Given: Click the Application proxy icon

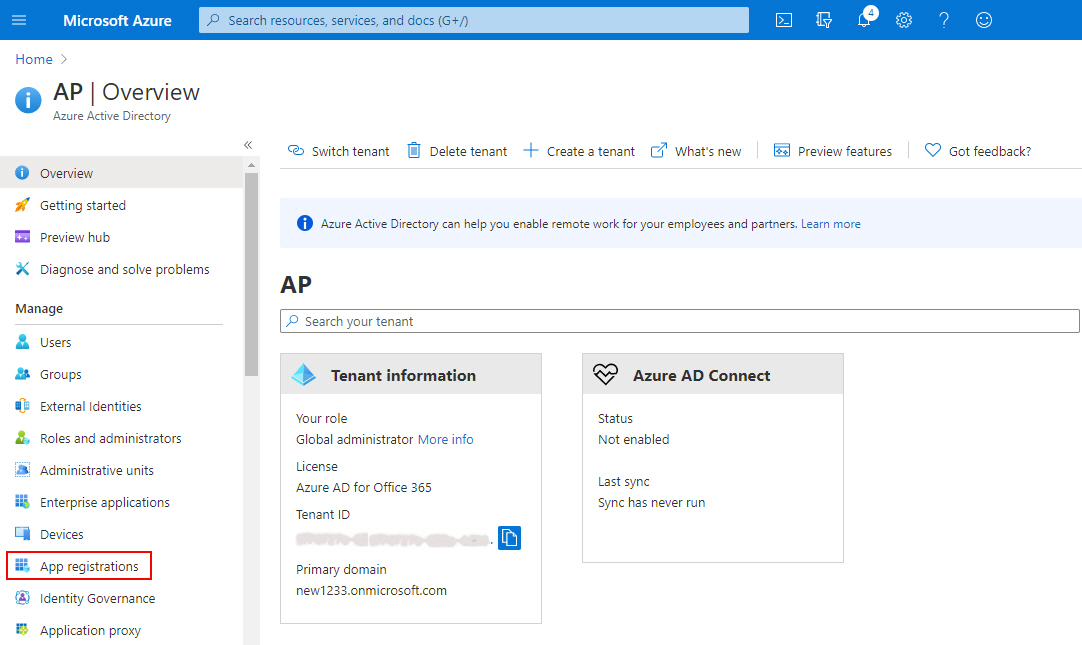Looking at the screenshot, I should pyautogui.click(x=22, y=629).
